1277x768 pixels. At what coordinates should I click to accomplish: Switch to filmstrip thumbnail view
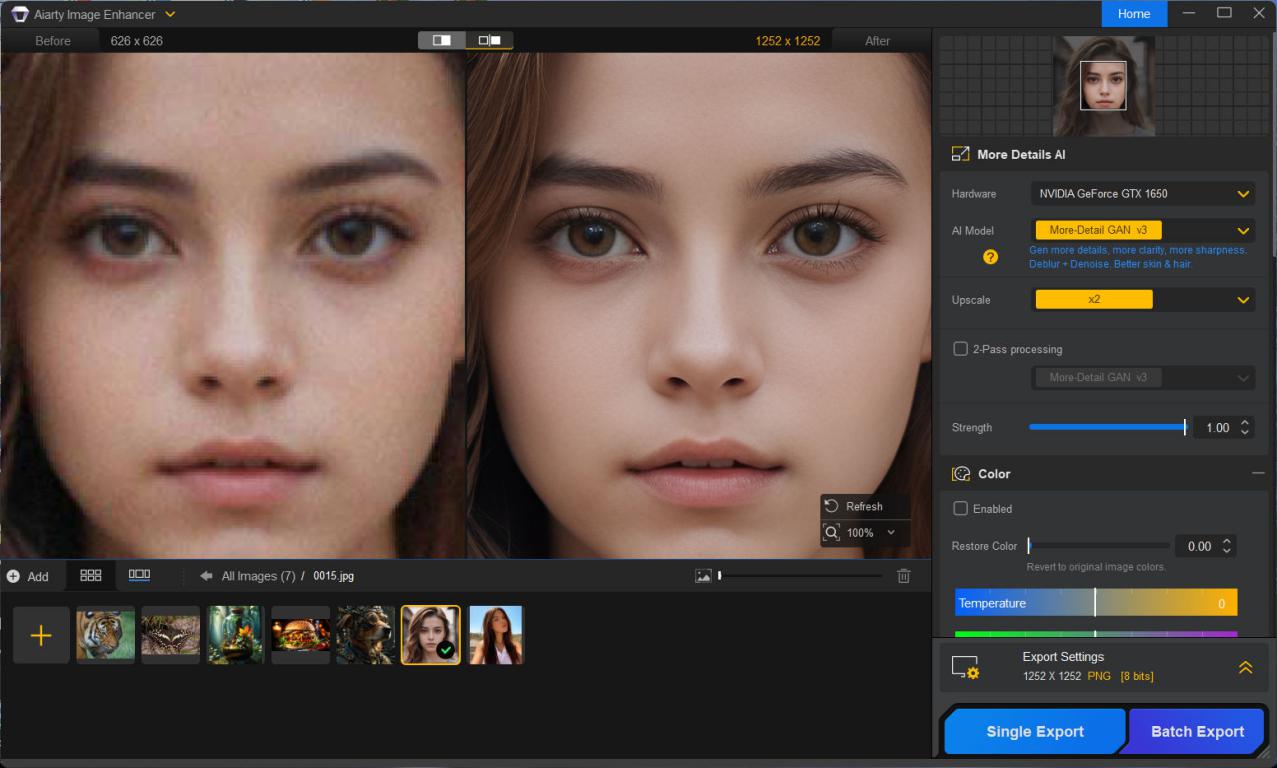click(x=139, y=576)
